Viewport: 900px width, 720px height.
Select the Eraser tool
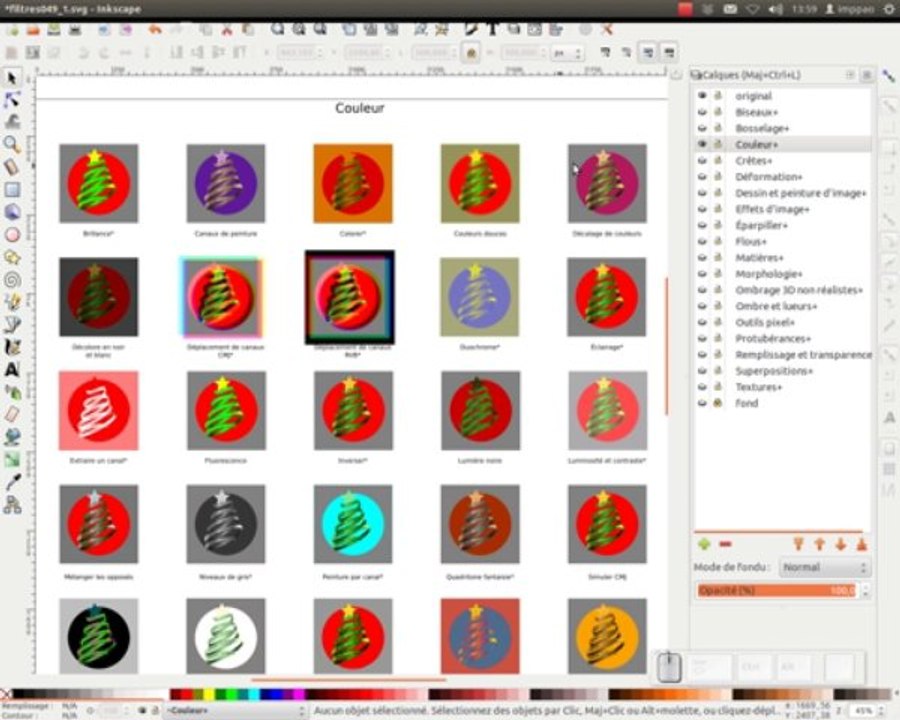tap(12, 415)
